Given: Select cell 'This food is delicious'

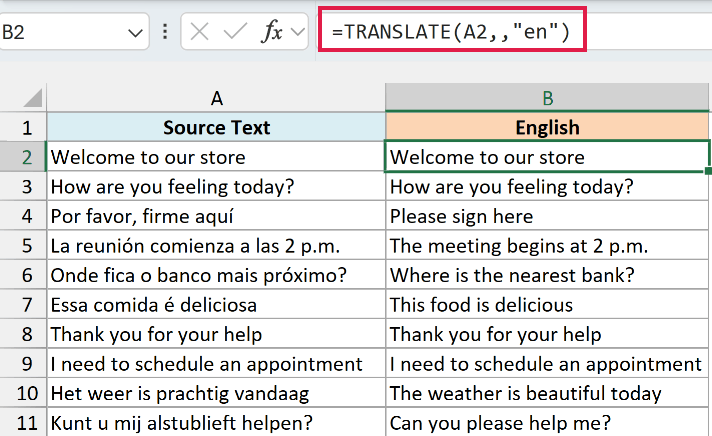Looking at the screenshot, I should (547, 304).
